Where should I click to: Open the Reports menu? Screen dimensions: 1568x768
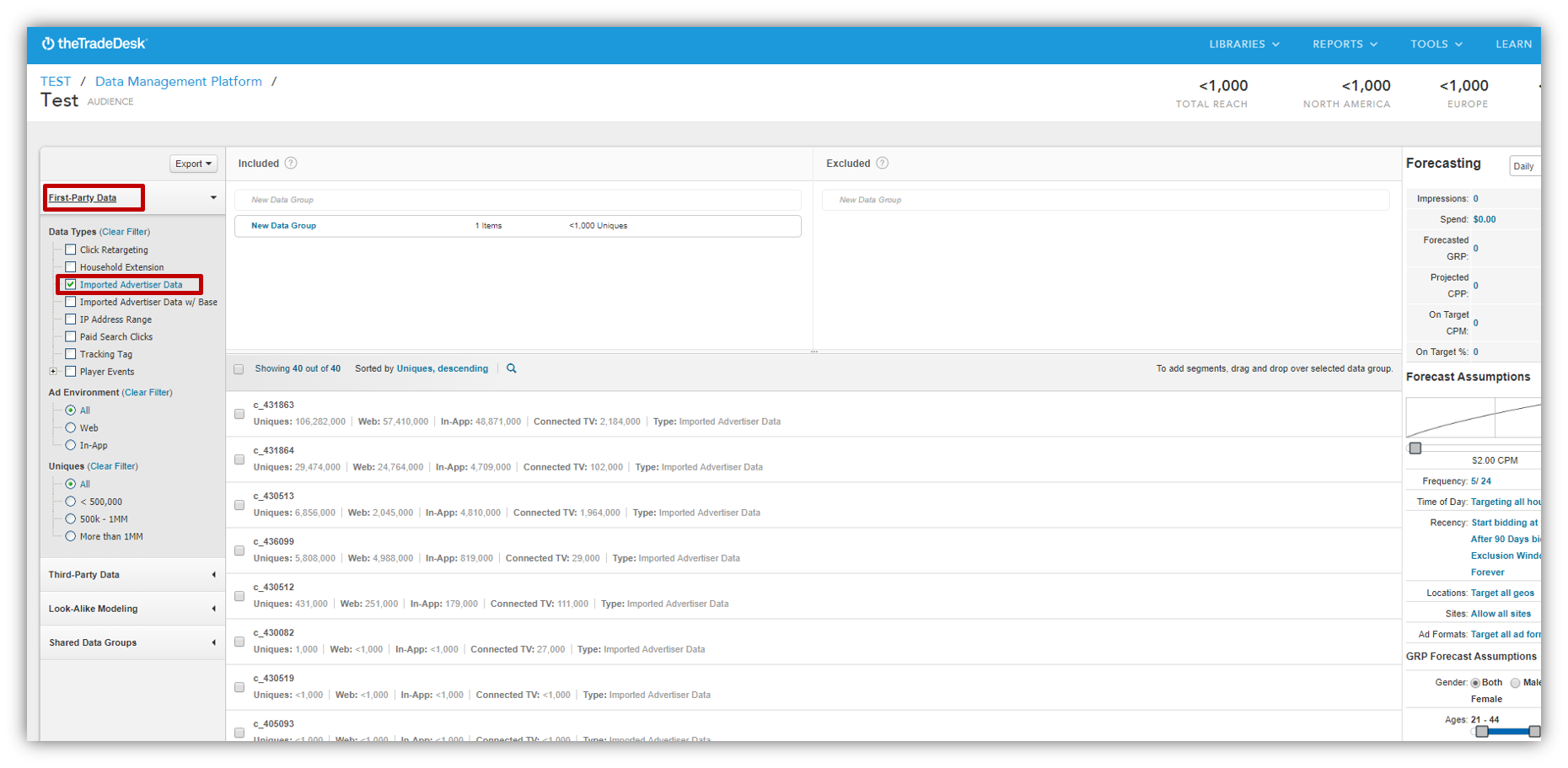click(x=1345, y=44)
